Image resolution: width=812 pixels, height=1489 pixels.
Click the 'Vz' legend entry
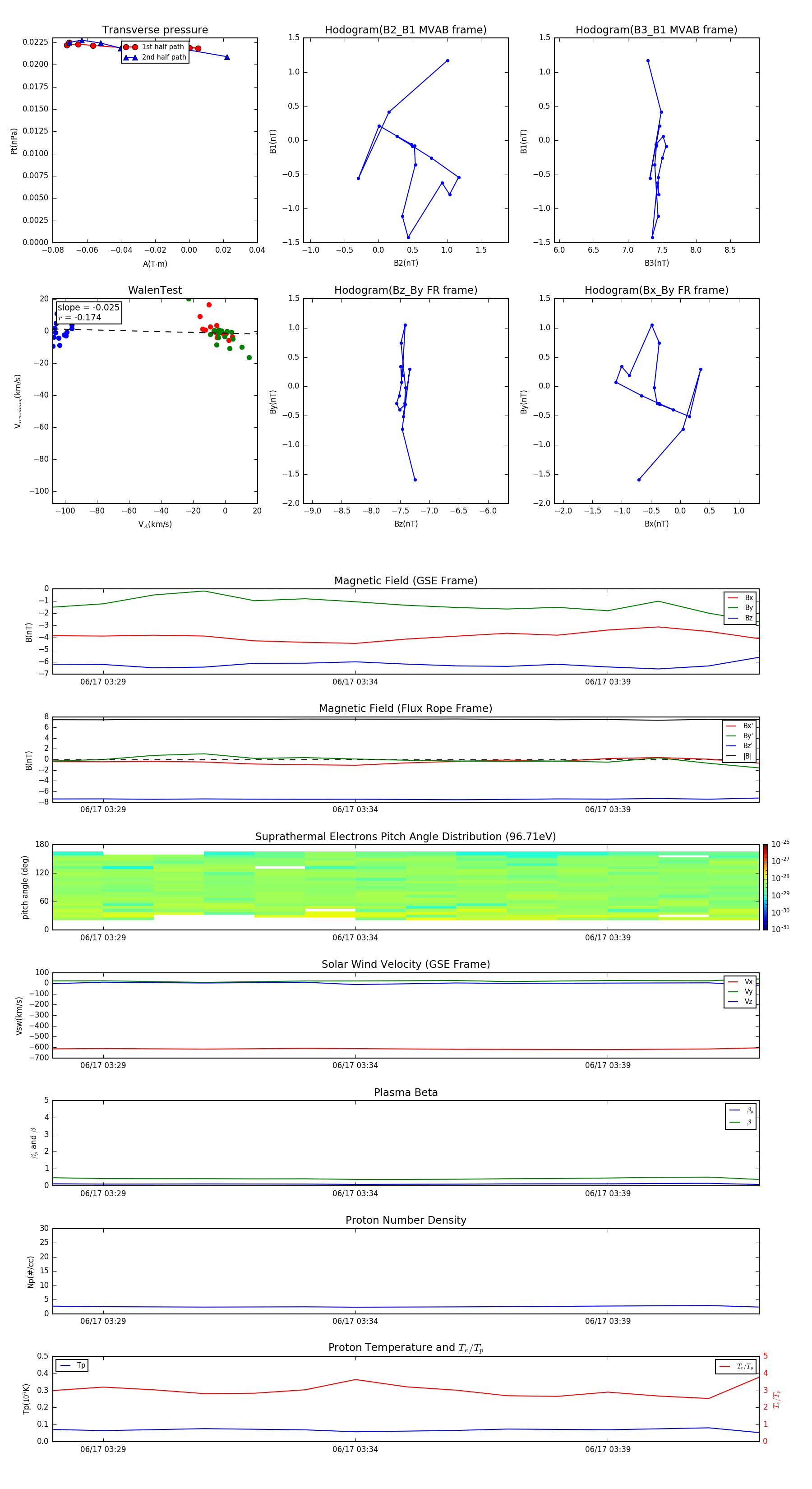coord(741,1002)
